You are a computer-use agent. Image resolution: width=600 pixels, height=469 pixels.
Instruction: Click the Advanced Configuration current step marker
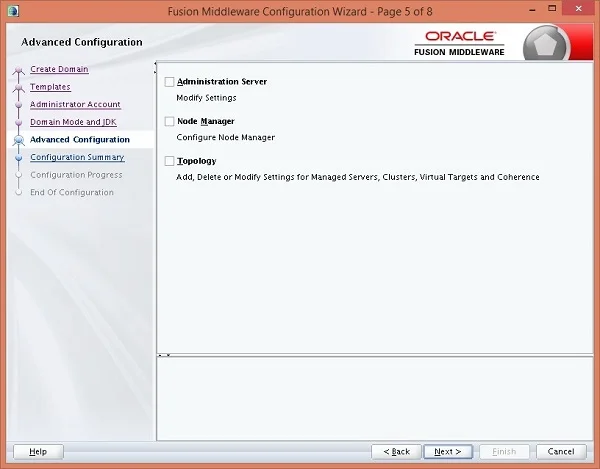18,140
